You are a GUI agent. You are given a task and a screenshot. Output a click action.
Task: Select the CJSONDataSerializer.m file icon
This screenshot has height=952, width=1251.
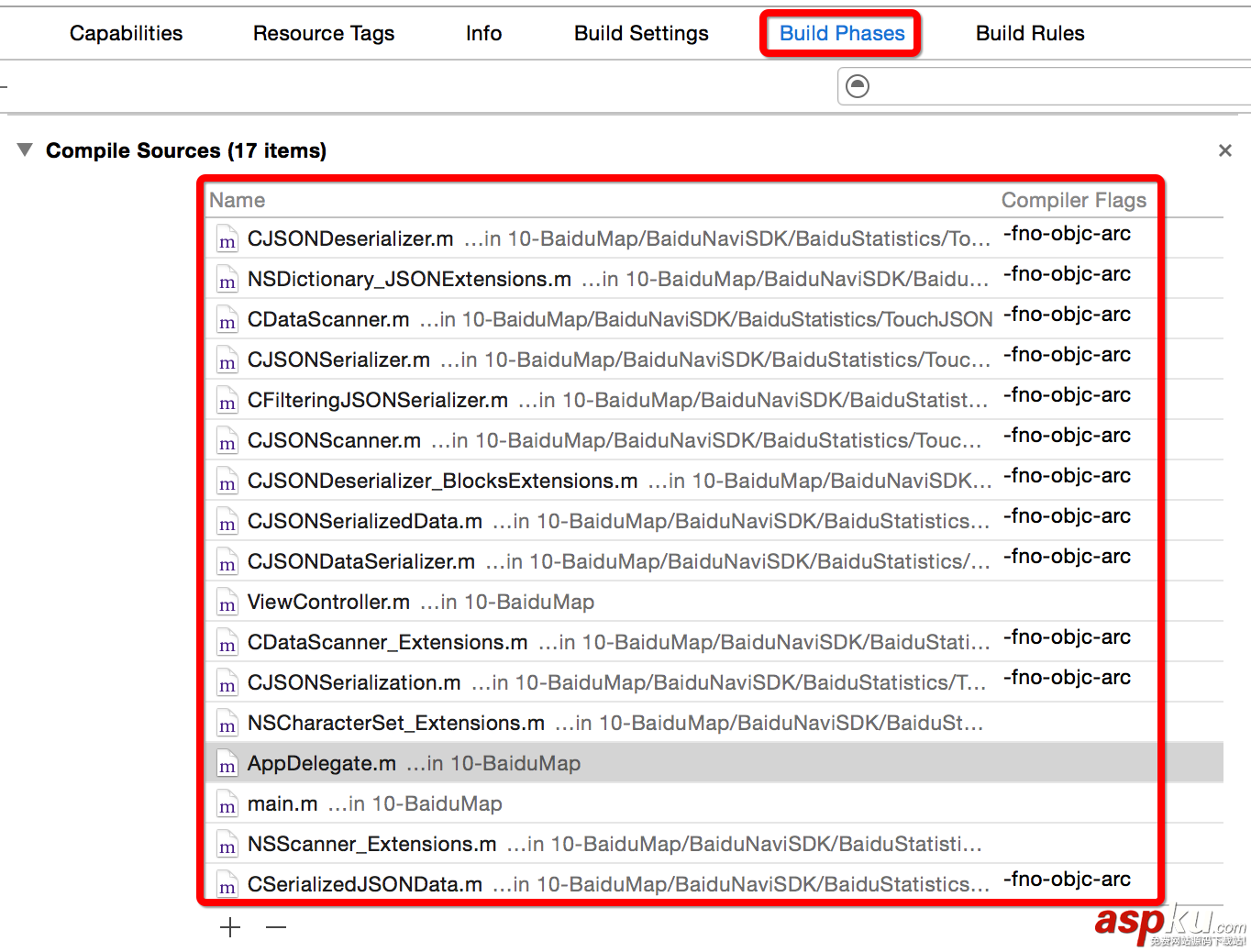click(x=227, y=563)
